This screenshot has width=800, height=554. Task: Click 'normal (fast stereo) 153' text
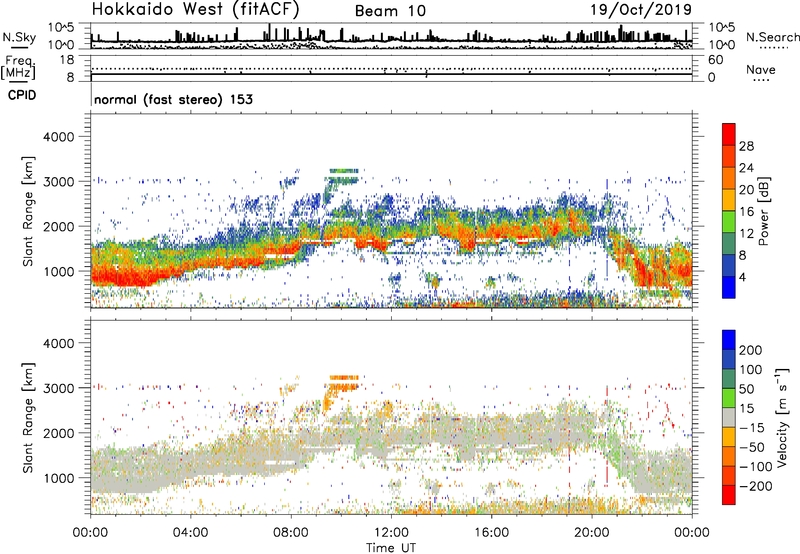coord(173,99)
